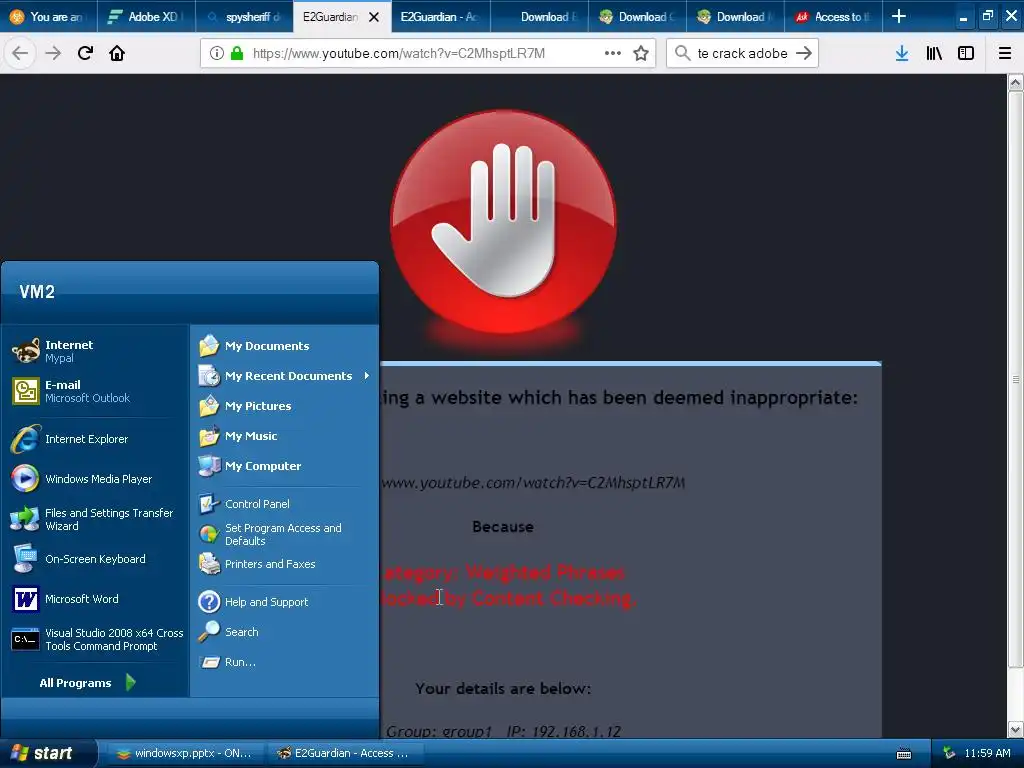
Task: Toggle the browser sidebar view
Action: (966, 54)
